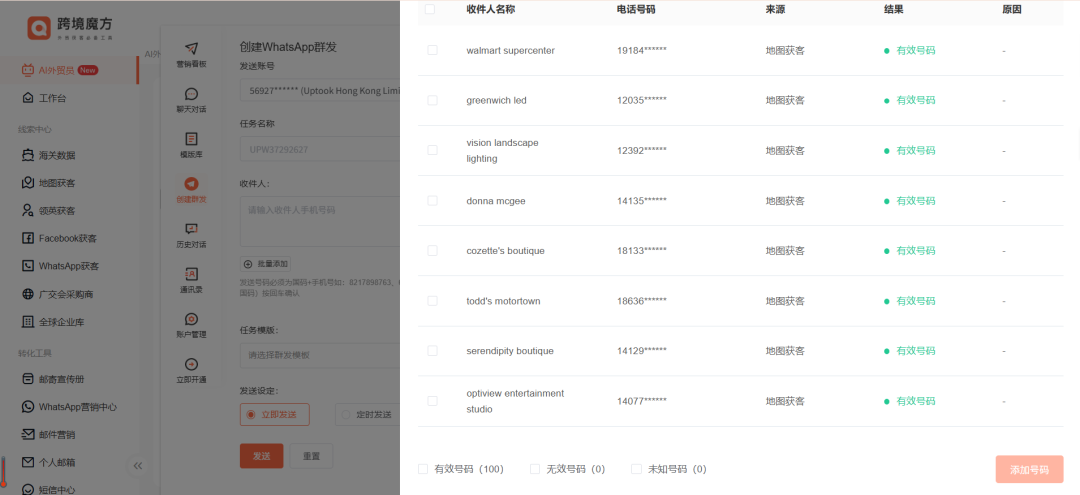This screenshot has height=495, width=1080.
Task: Open AI外贸员 in the sidebar
Action: [69, 70]
